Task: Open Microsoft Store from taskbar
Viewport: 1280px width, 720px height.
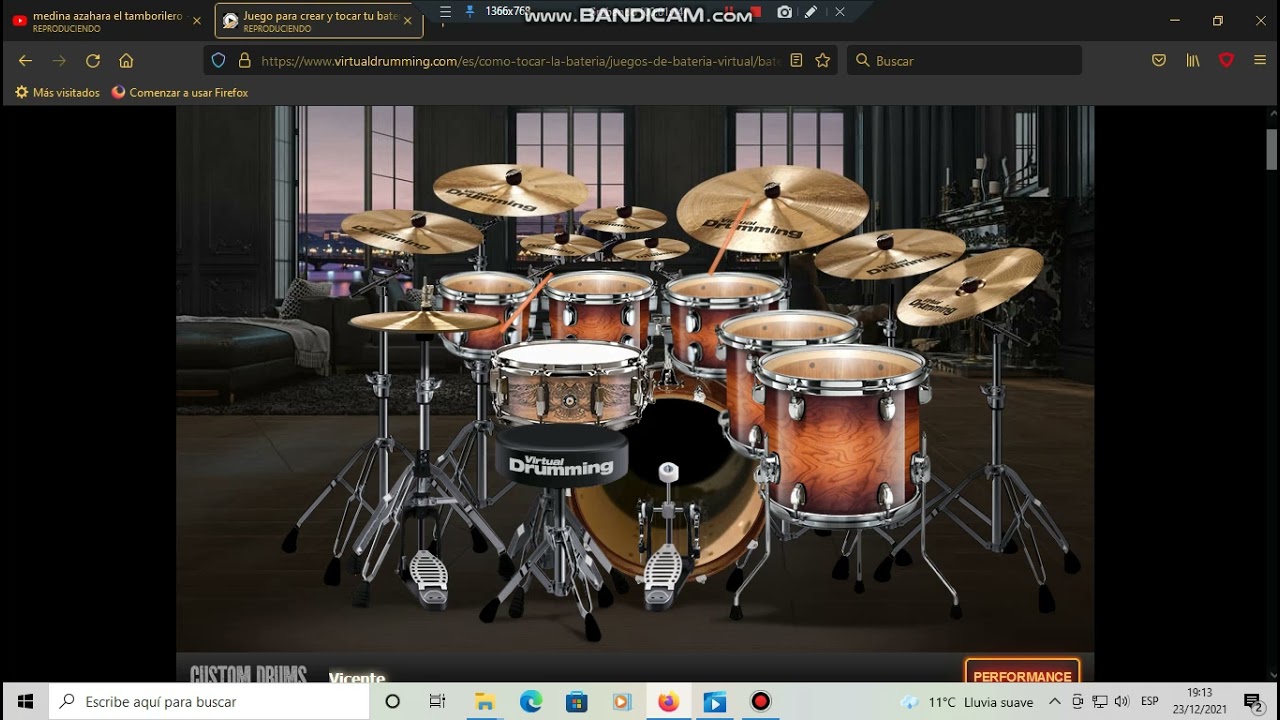Action: tap(577, 702)
